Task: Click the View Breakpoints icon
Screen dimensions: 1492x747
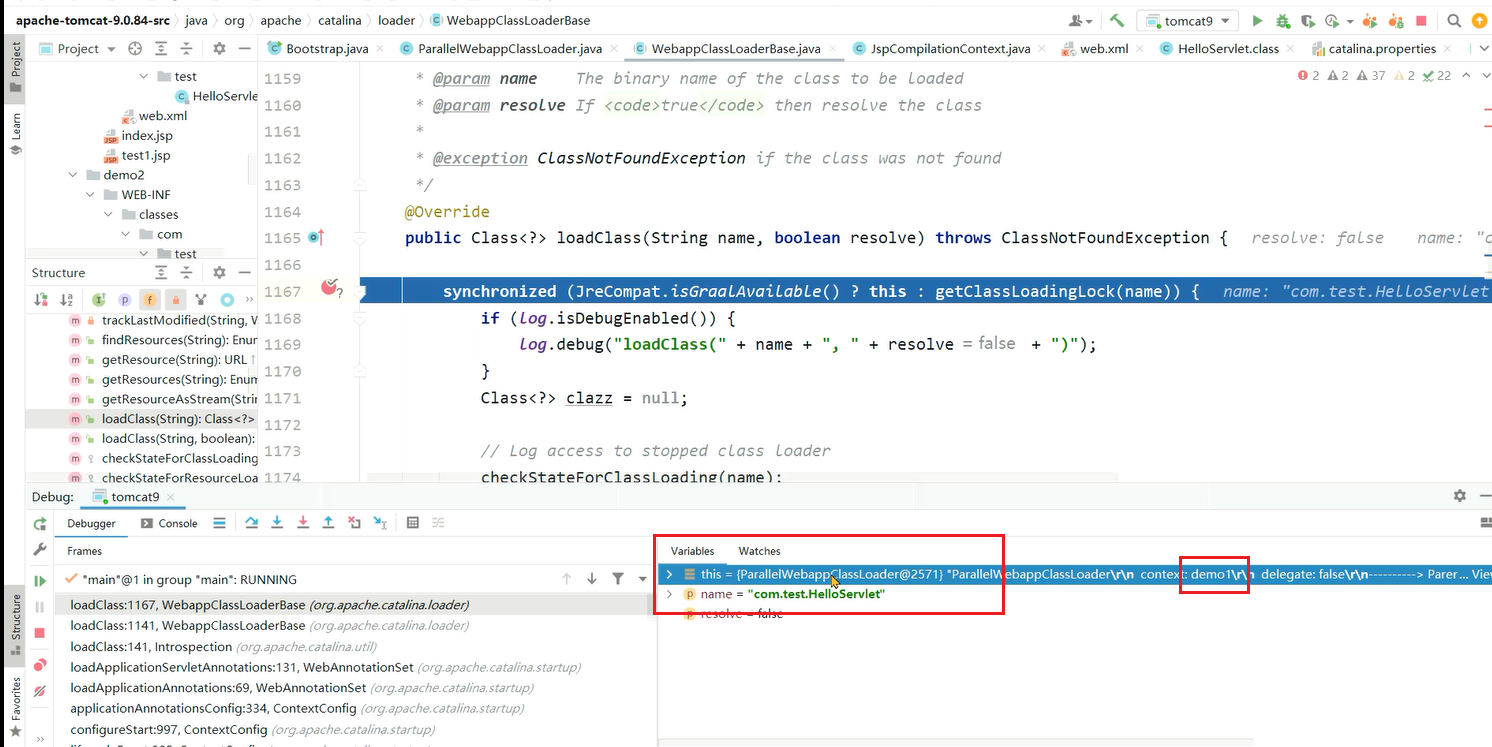Action: (40, 665)
